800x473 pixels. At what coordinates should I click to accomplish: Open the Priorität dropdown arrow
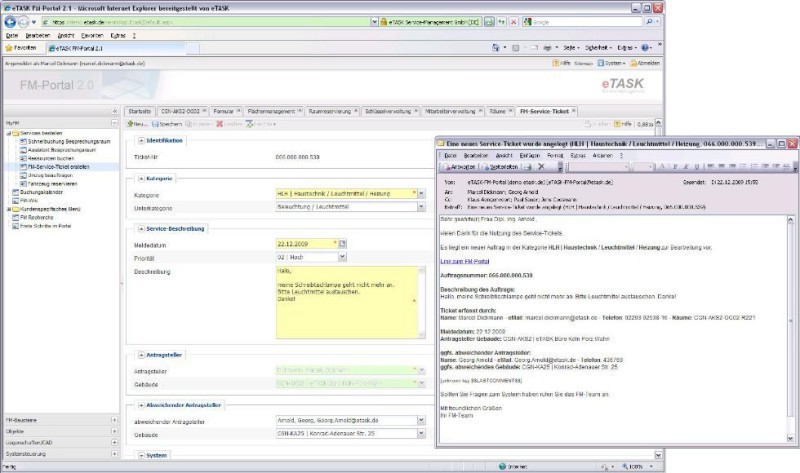pos(342,257)
